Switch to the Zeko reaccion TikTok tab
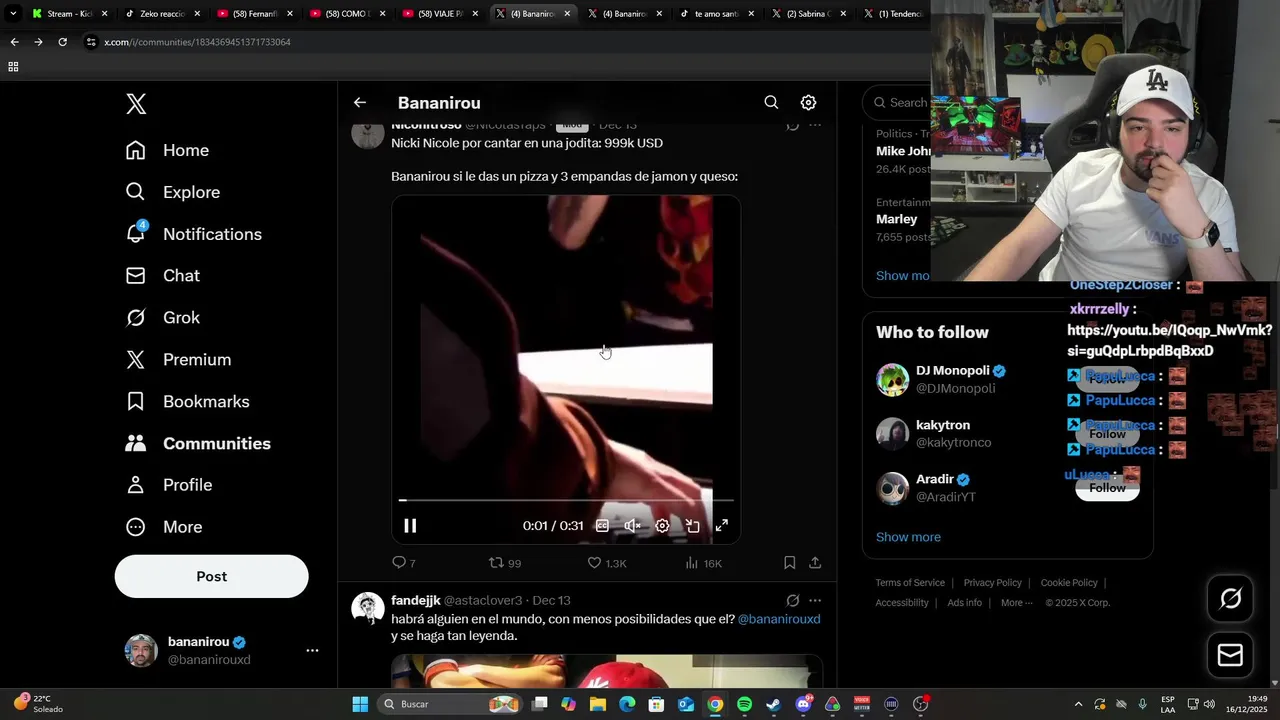 (x=163, y=14)
